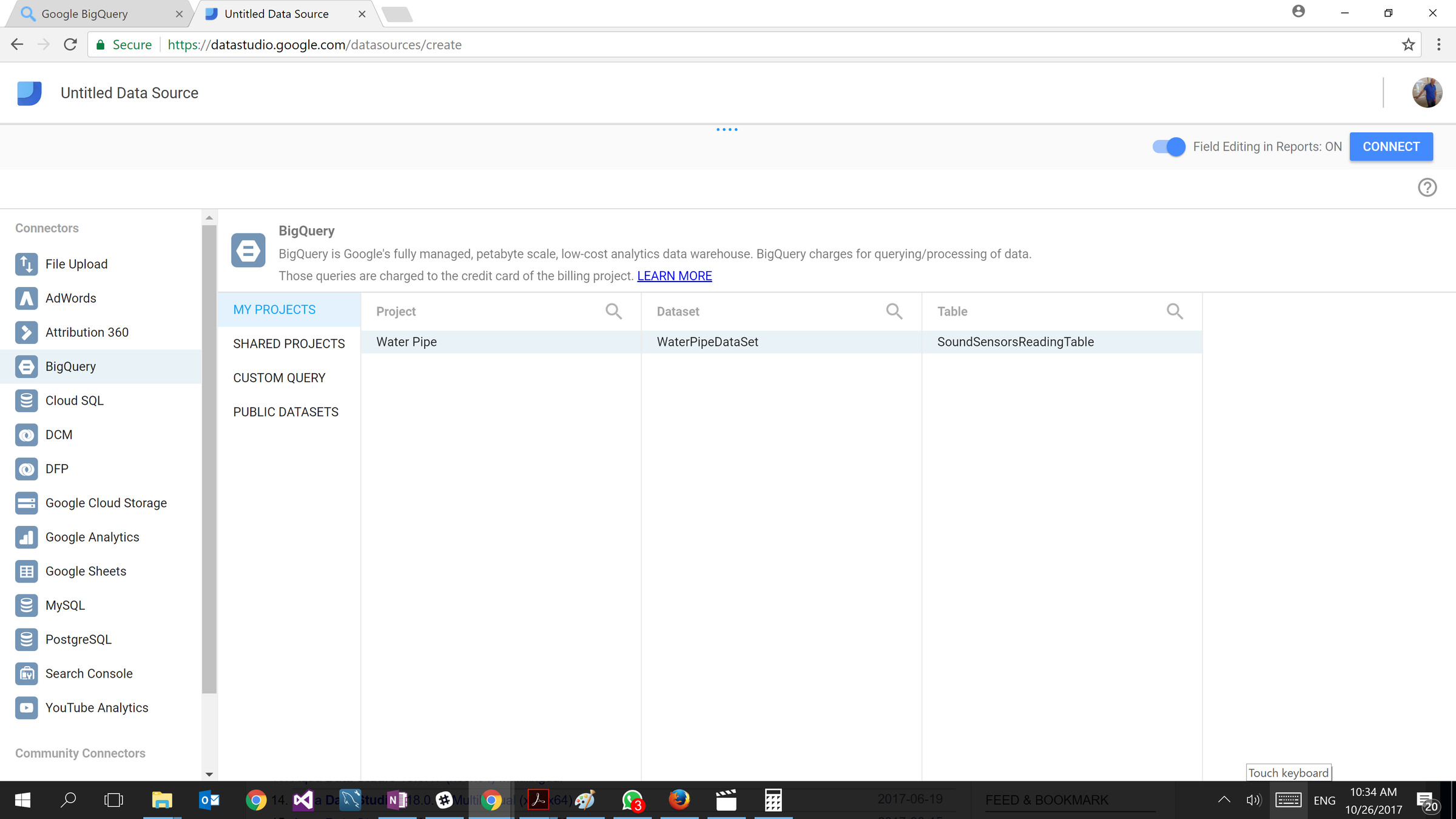This screenshot has width=1456, height=819.
Task: Open Outlook from the taskbar
Action: pyautogui.click(x=209, y=800)
